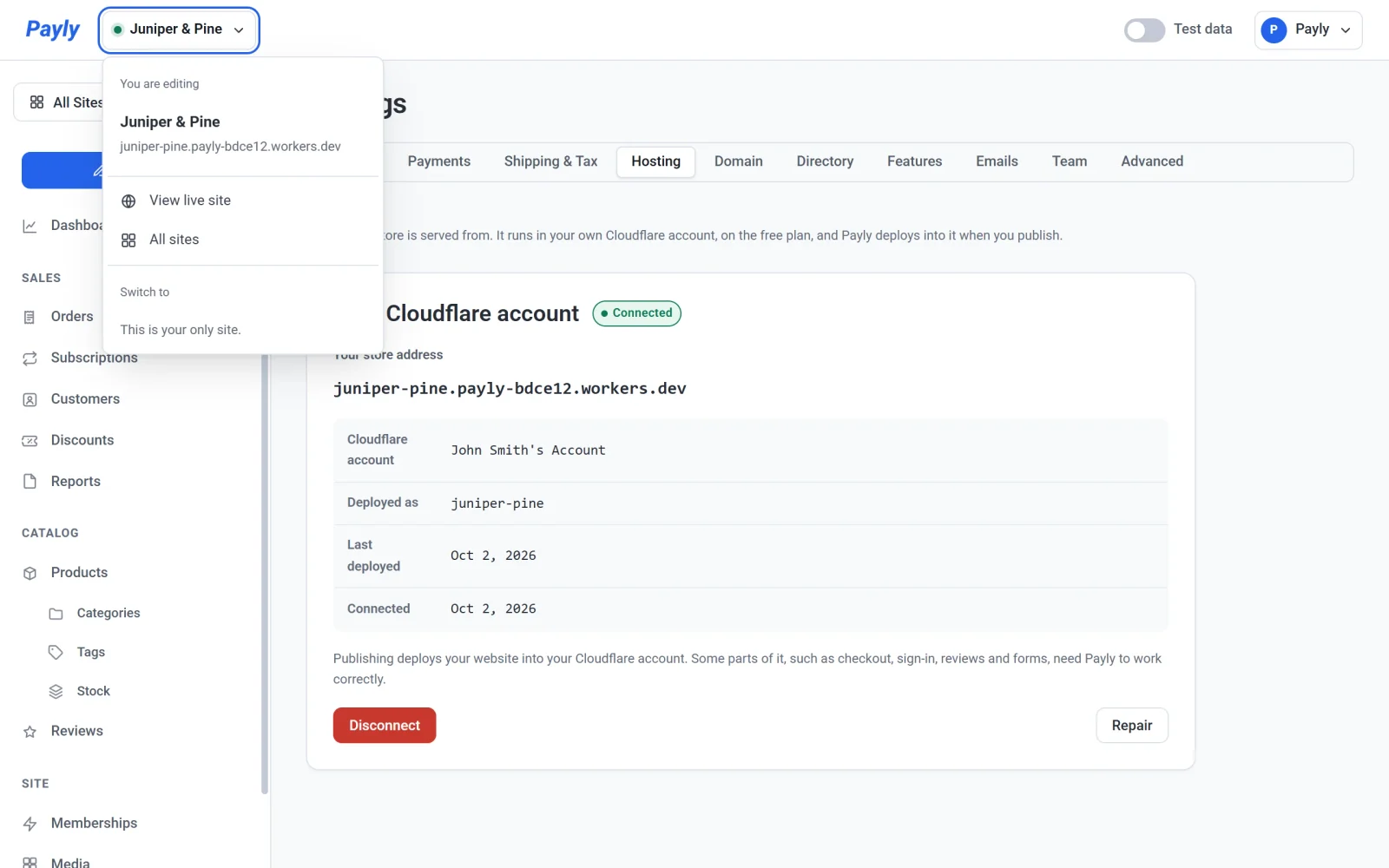Click the grid icon beside All sites in dropdown

128,240
